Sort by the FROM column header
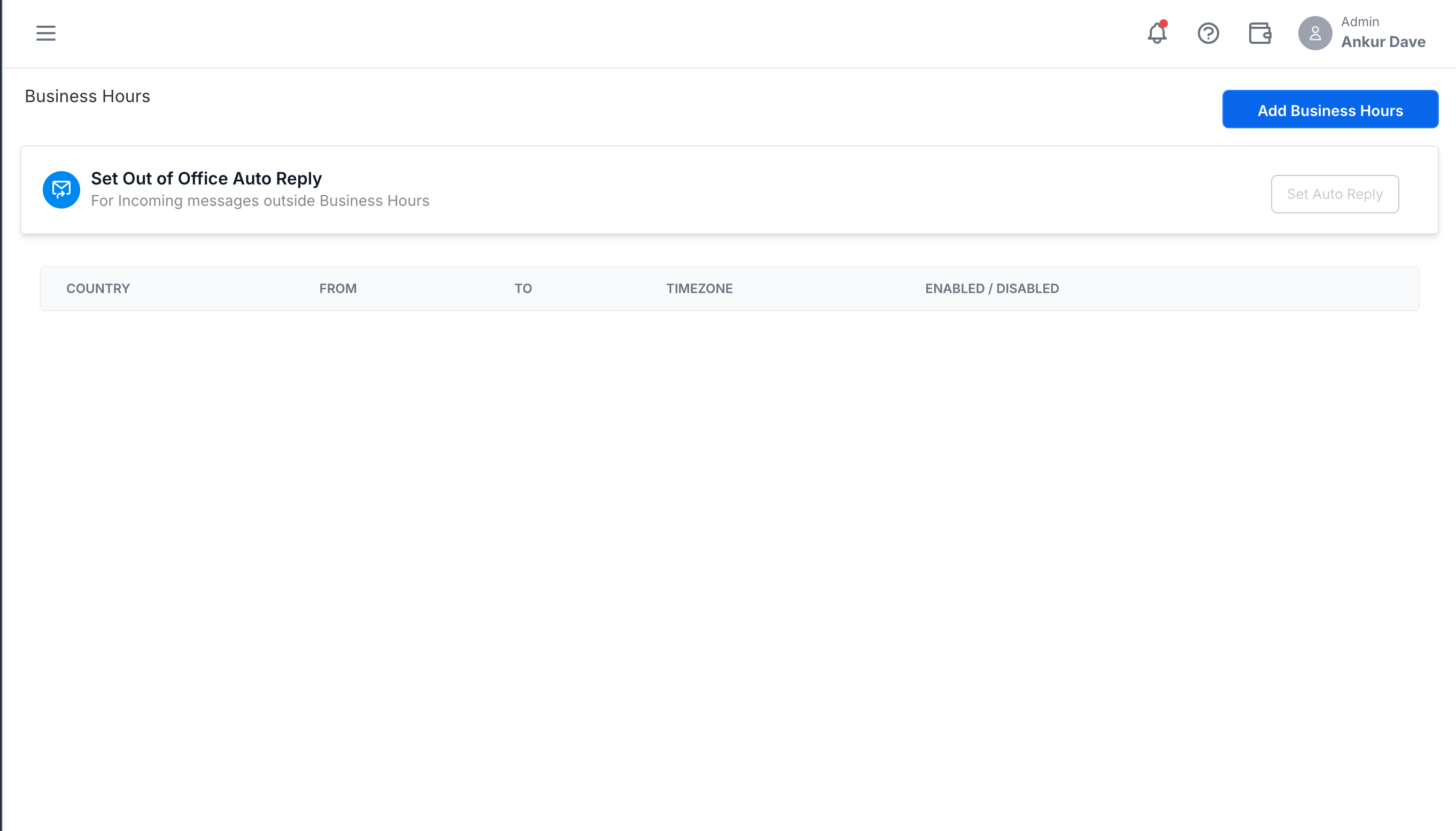Viewport: 1456px width, 831px height. 338,289
